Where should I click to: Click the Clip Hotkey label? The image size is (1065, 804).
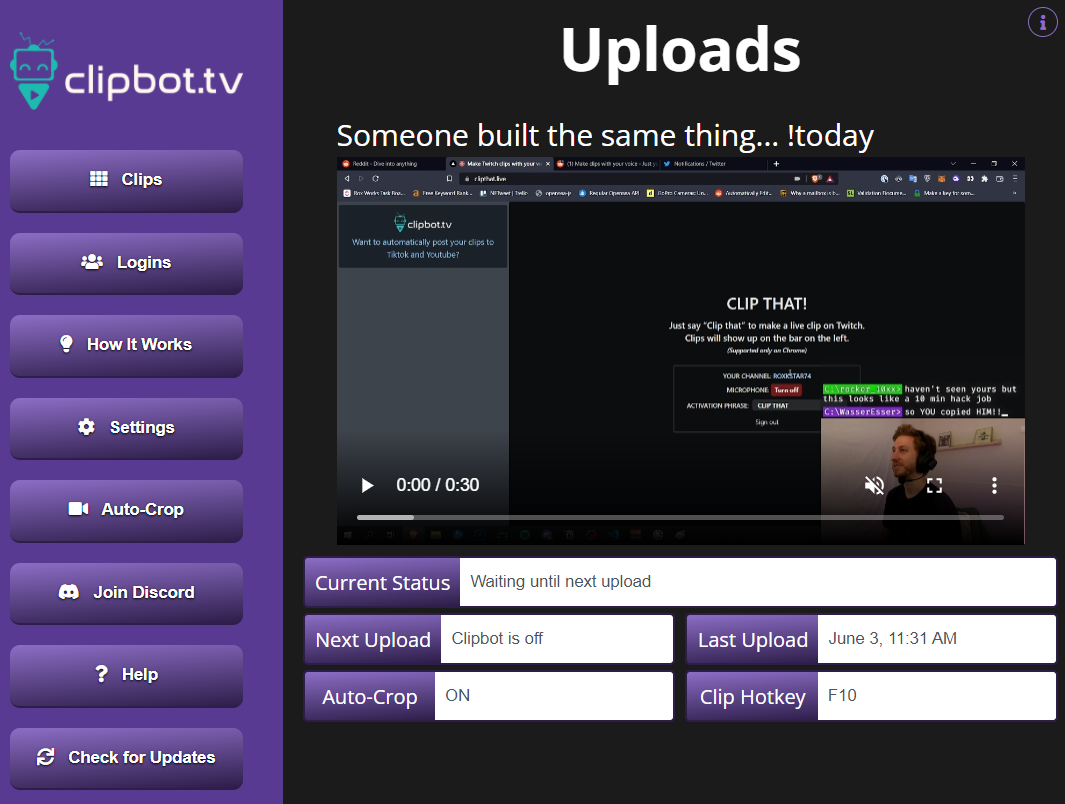tap(753, 696)
